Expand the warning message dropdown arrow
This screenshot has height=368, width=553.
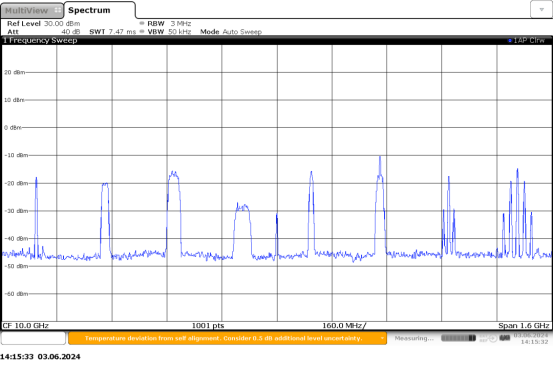pos(382,338)
